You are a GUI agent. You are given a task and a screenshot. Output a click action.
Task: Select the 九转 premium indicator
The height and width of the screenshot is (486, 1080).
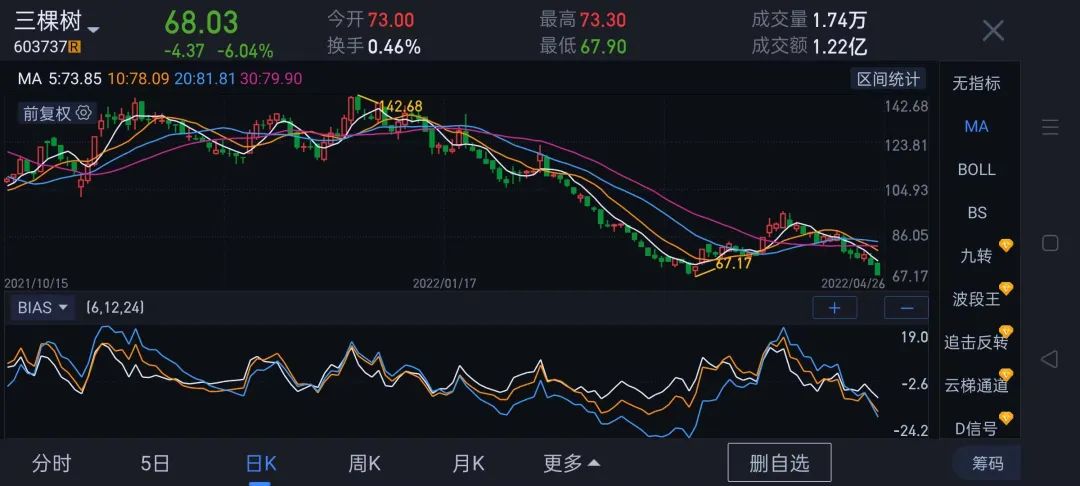tap(976, 256)
